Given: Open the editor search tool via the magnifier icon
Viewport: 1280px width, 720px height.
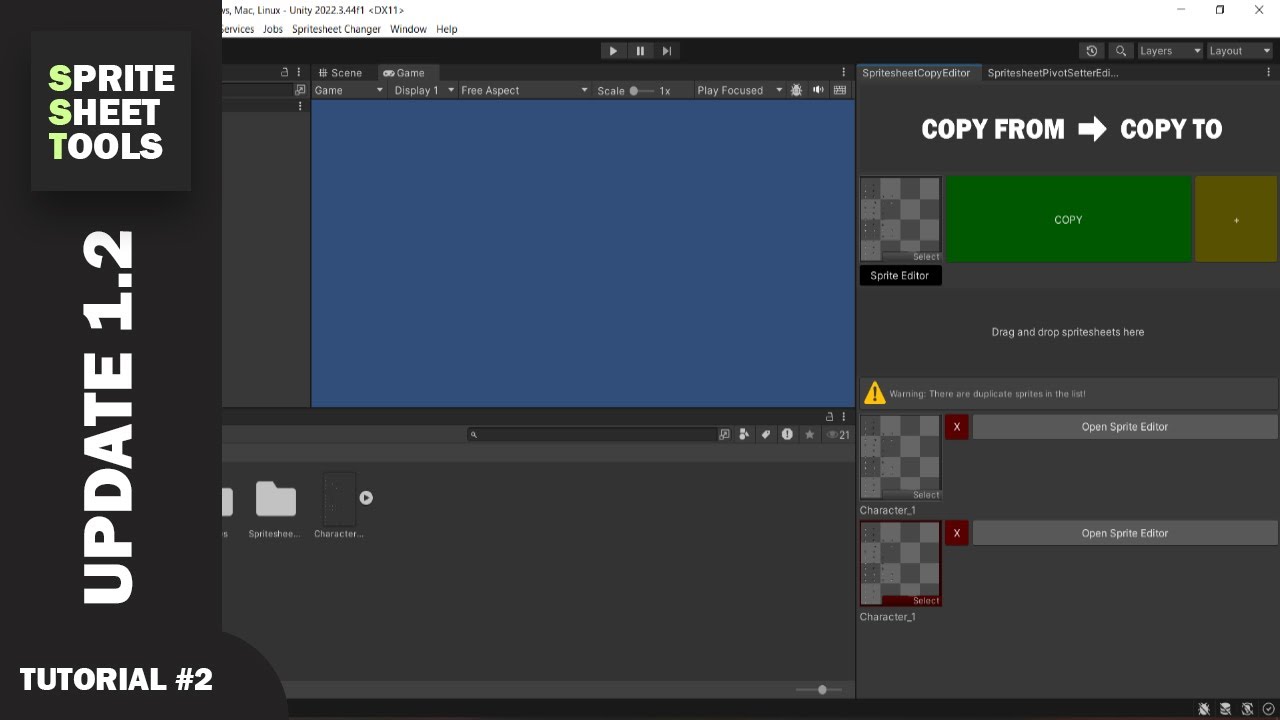Looking at the screenshot, I should click(x=1120, y=50).
